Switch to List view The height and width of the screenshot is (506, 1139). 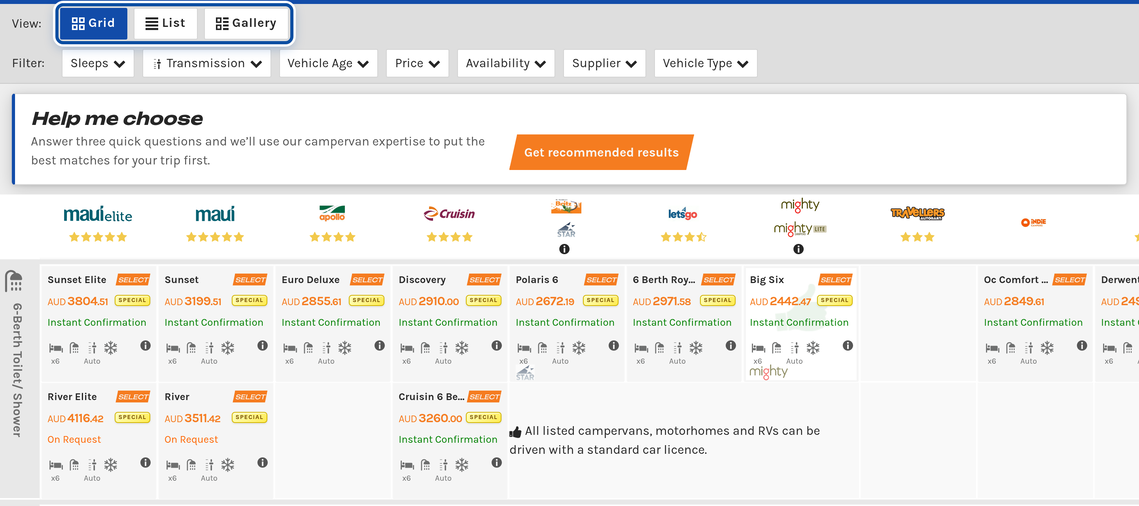(166, 23)
